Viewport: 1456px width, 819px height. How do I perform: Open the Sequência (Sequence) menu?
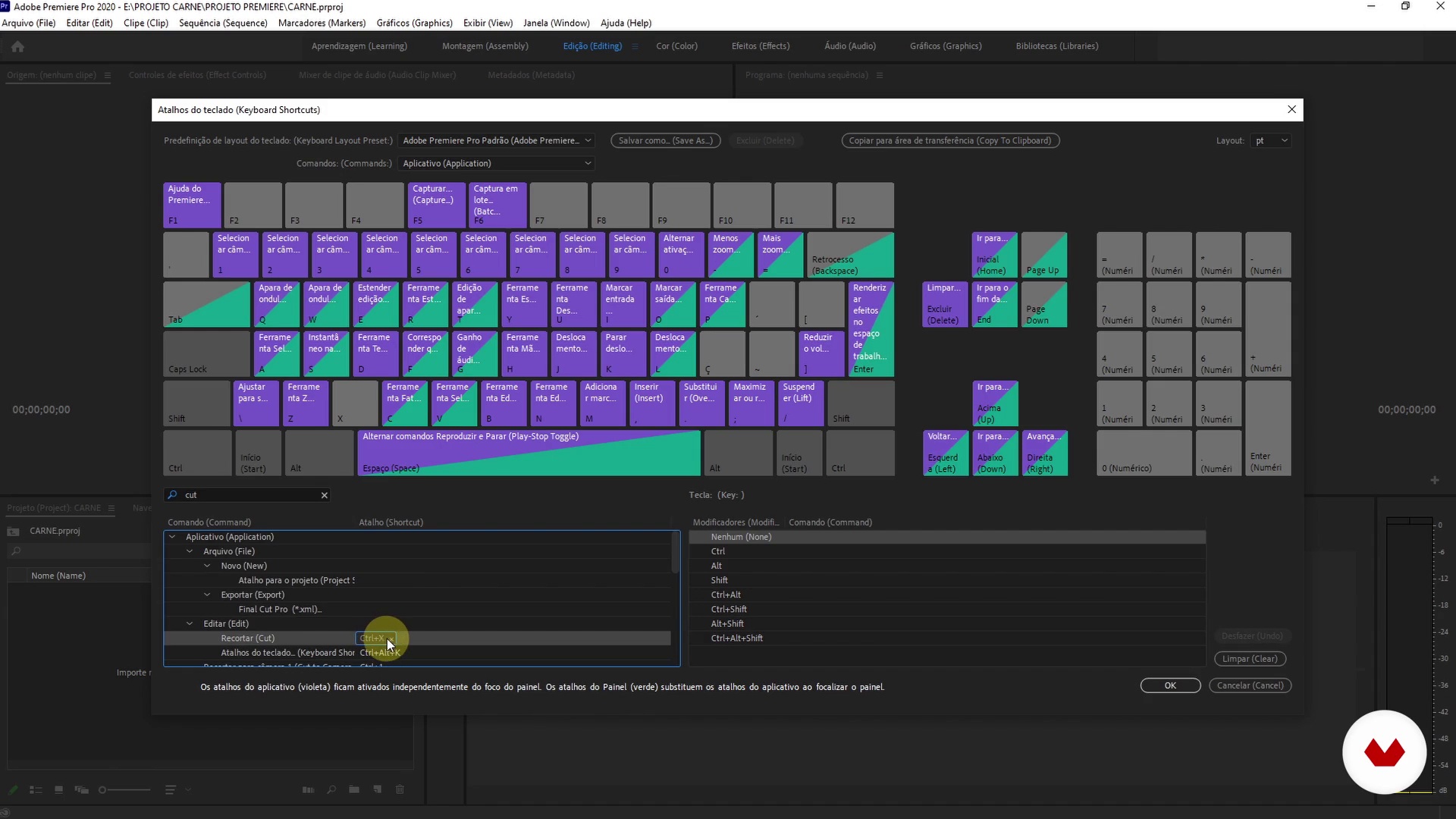223,23
